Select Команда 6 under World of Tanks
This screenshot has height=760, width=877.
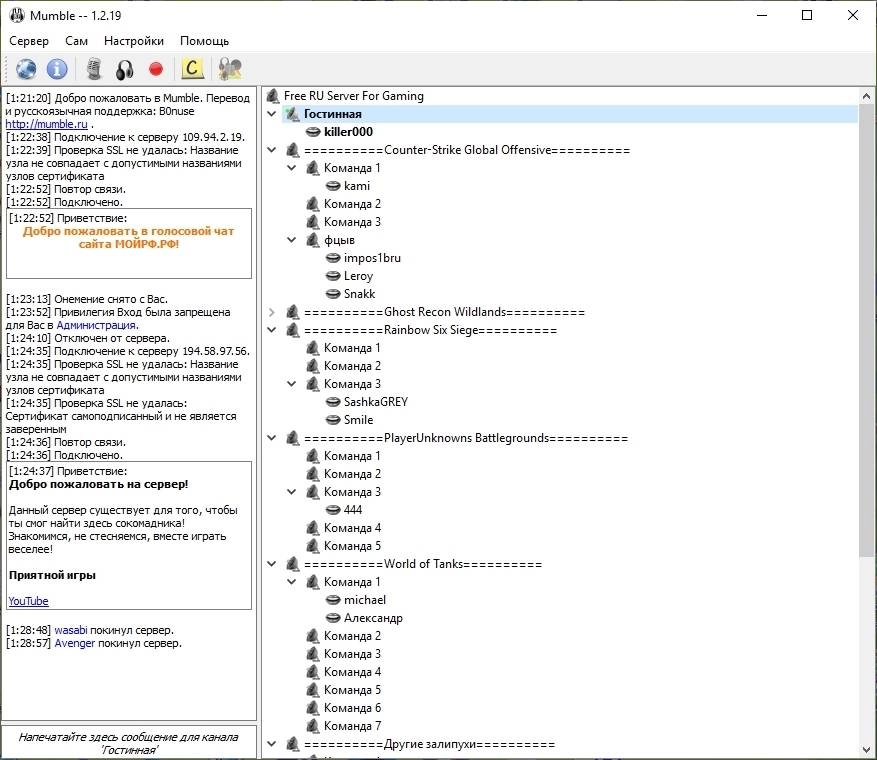click(x=352, y=708)
